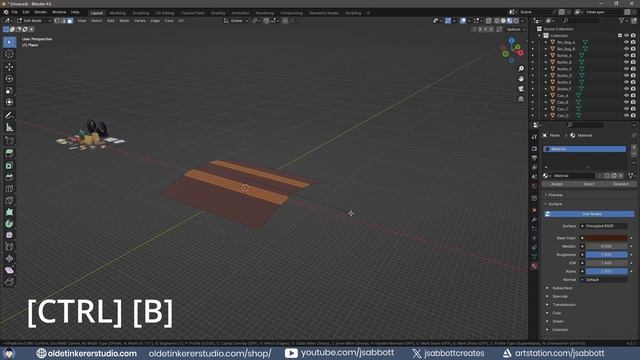Click the Alpha slider
Viewport: 640px width, 360px height.
607,271
